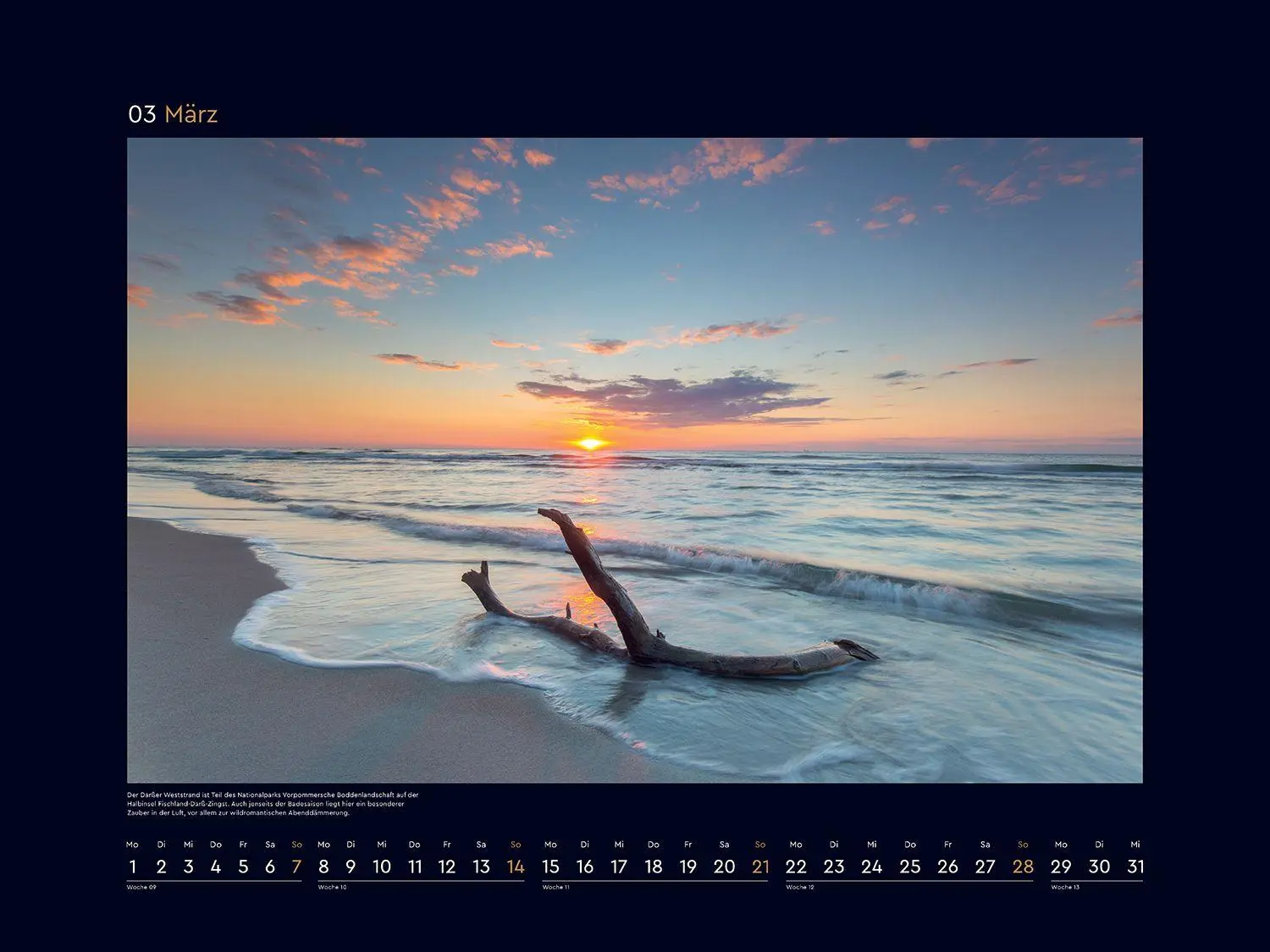
Task: Select date 25 in the calendar row
Action: point(910,867)
